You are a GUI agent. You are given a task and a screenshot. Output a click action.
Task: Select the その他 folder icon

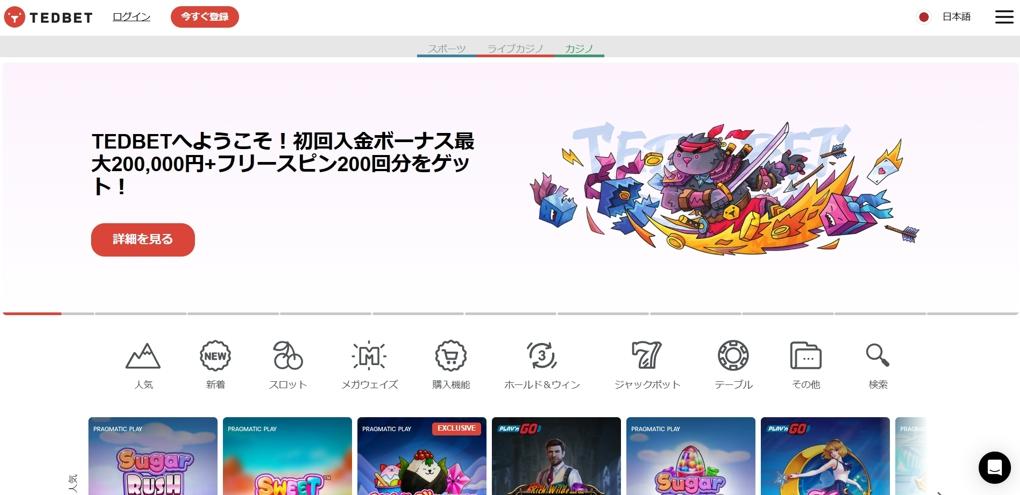point(806,356)
